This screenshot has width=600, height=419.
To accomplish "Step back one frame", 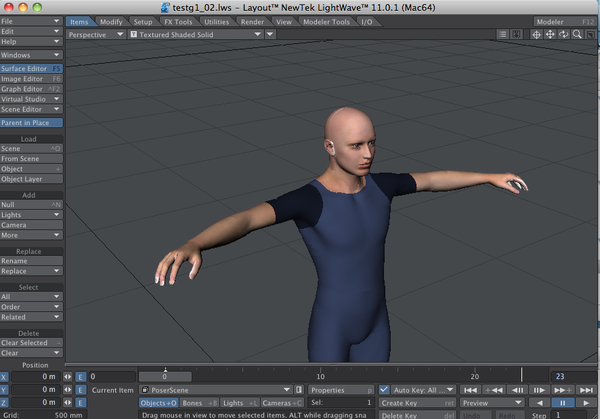I will coord(517,390).
